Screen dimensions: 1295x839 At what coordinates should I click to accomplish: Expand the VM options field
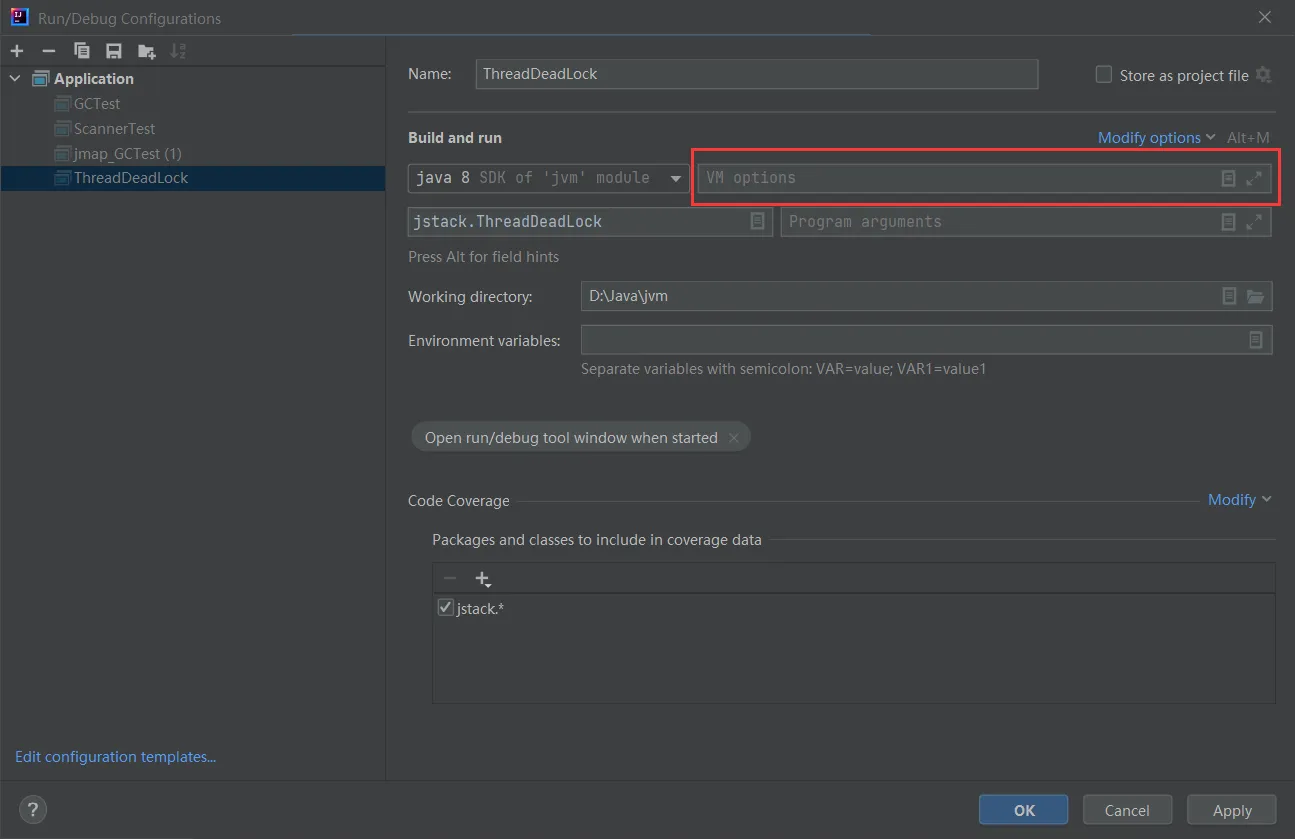point(1254,178)
